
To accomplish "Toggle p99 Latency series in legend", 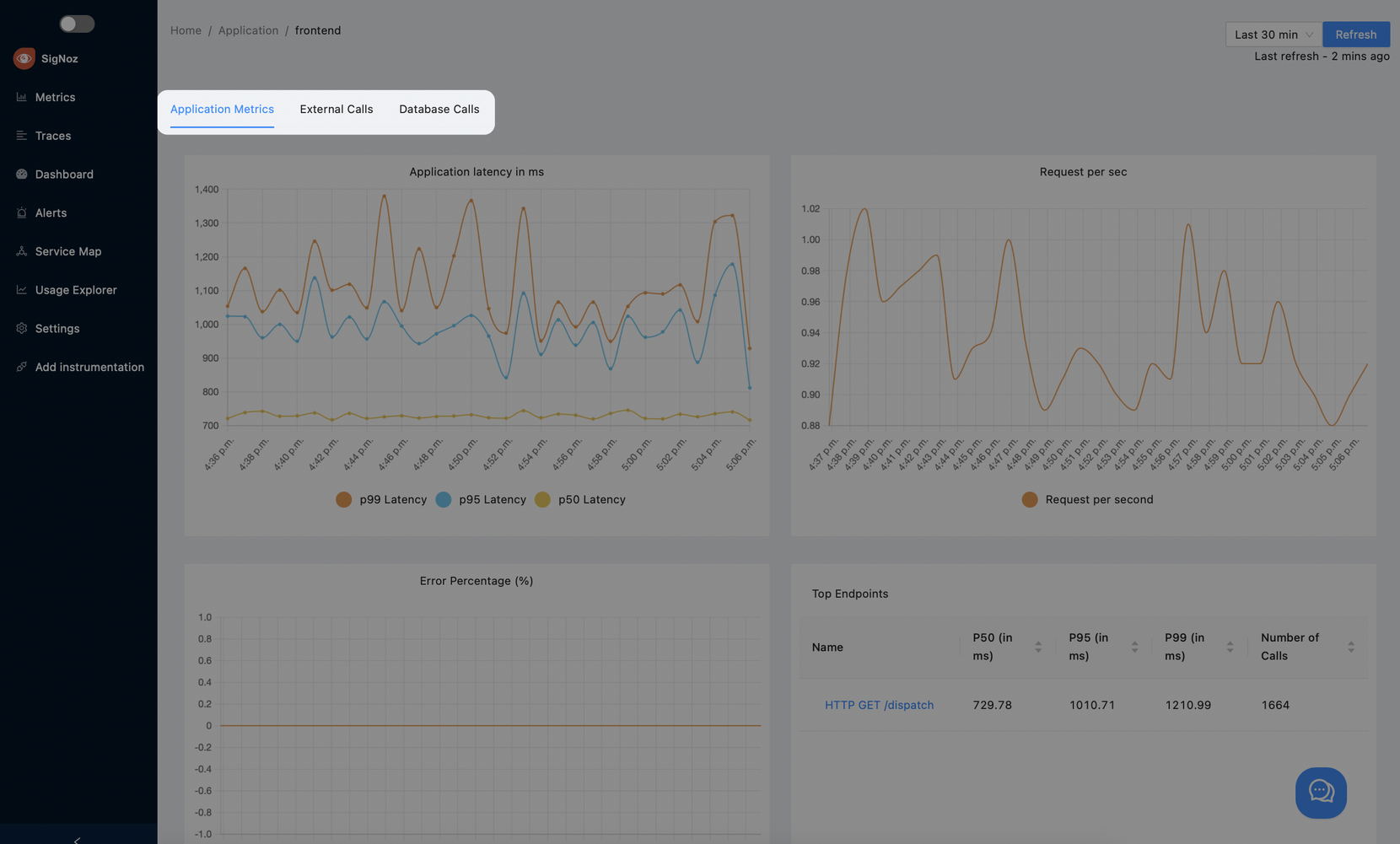I will coord(344,500).
